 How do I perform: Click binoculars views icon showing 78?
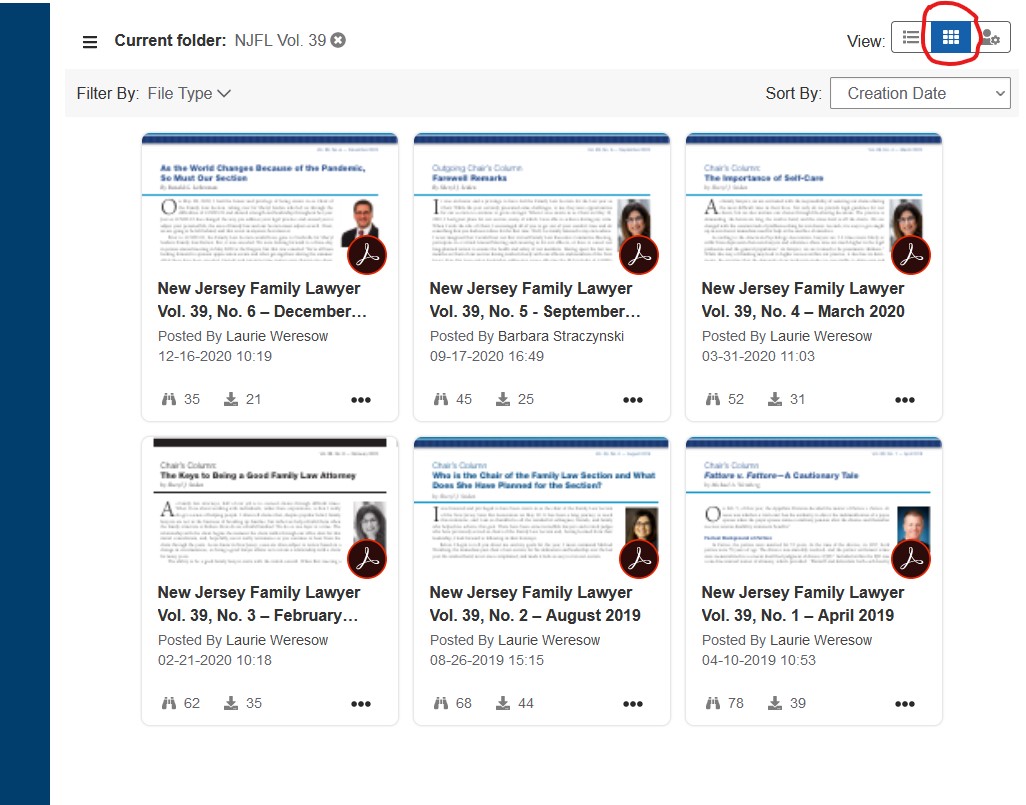[x=713, y=703]
